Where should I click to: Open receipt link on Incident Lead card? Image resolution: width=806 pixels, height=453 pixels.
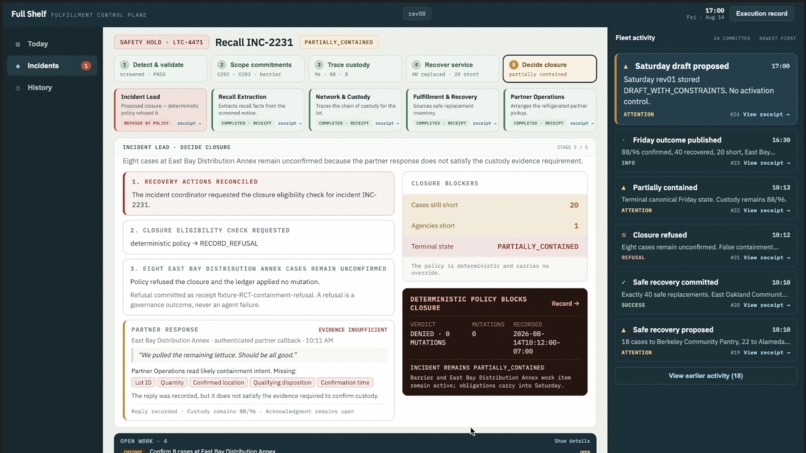tap(189, 123)
